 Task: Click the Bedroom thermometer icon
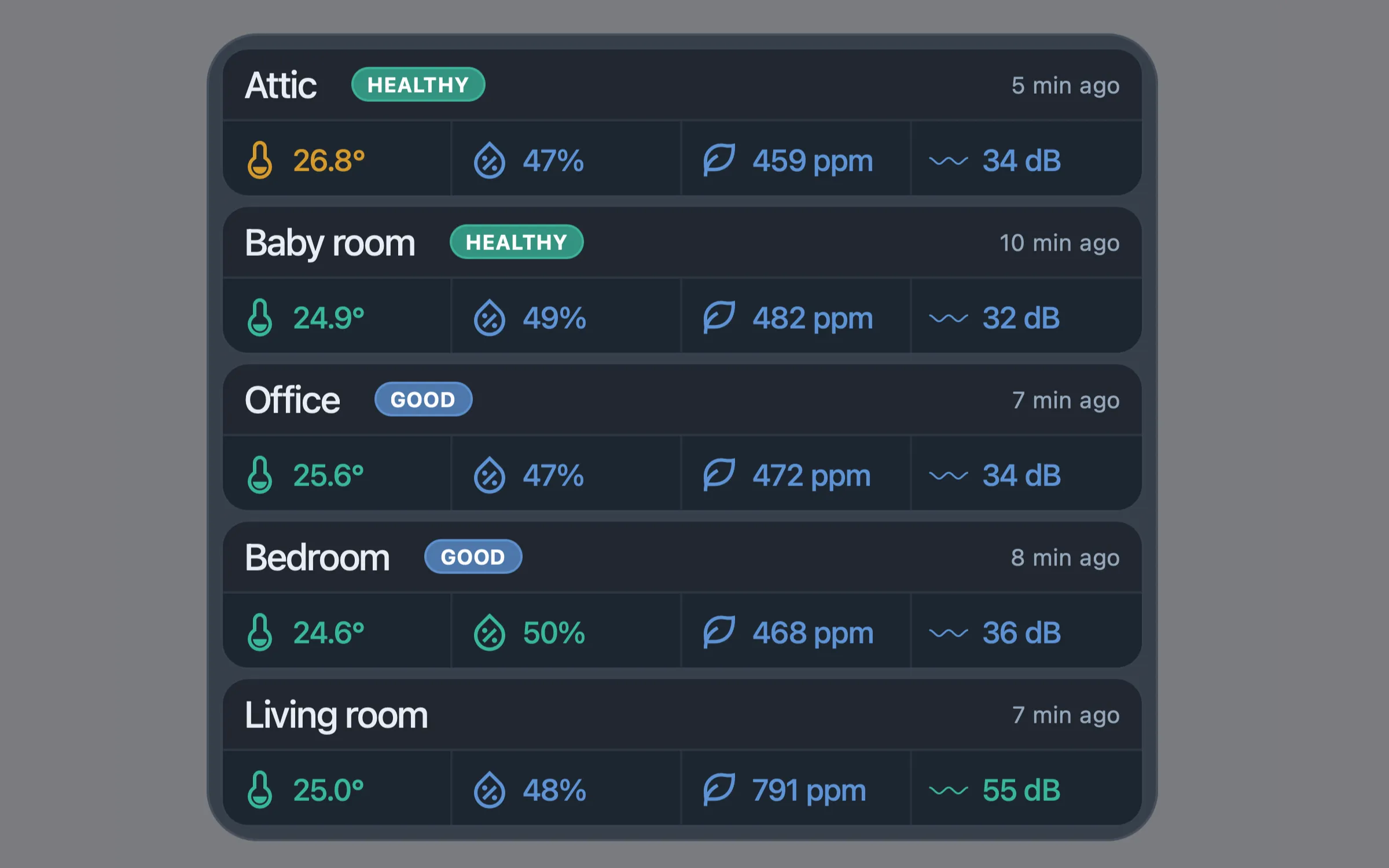[259, 632]
